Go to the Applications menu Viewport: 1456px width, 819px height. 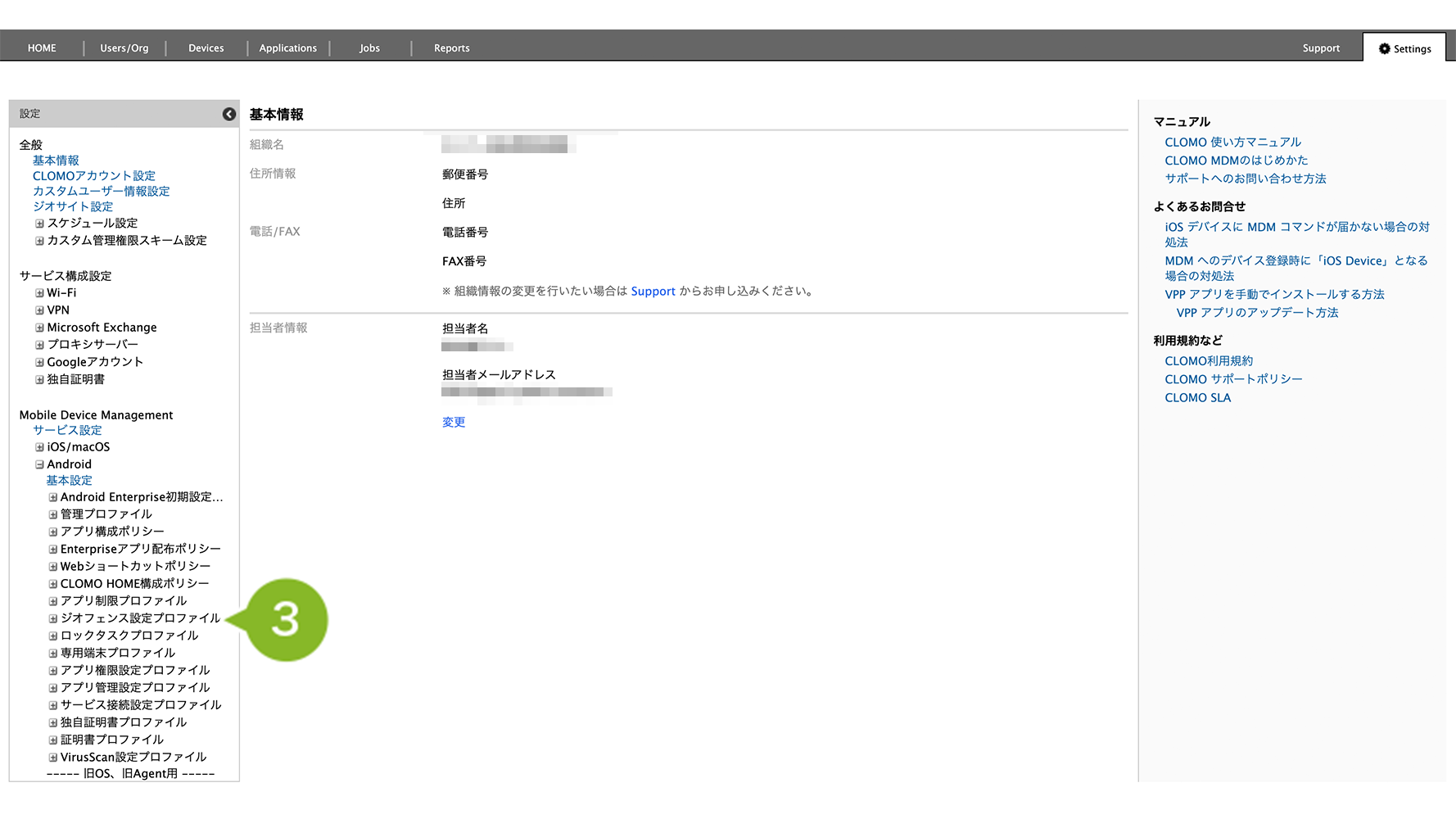click(x=287, y=48)
